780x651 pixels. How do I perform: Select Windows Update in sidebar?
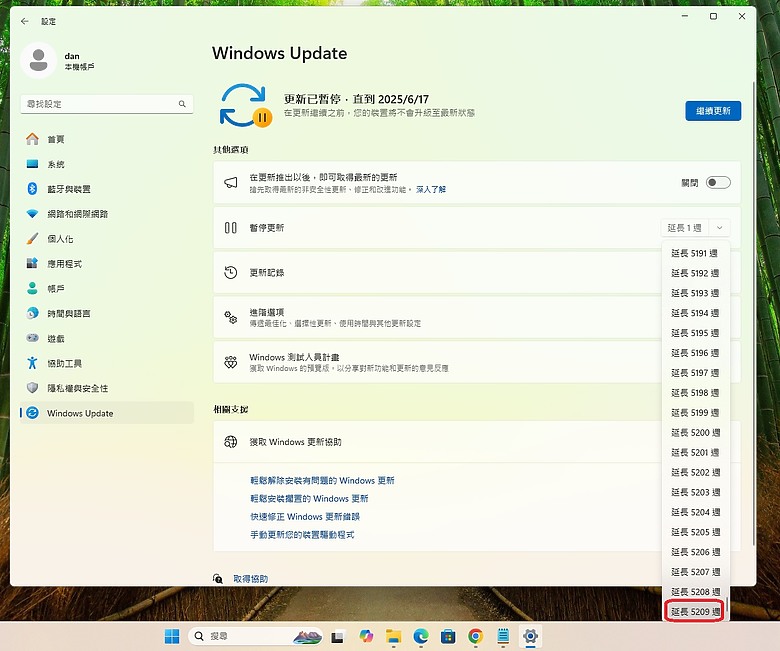[106, 413]
